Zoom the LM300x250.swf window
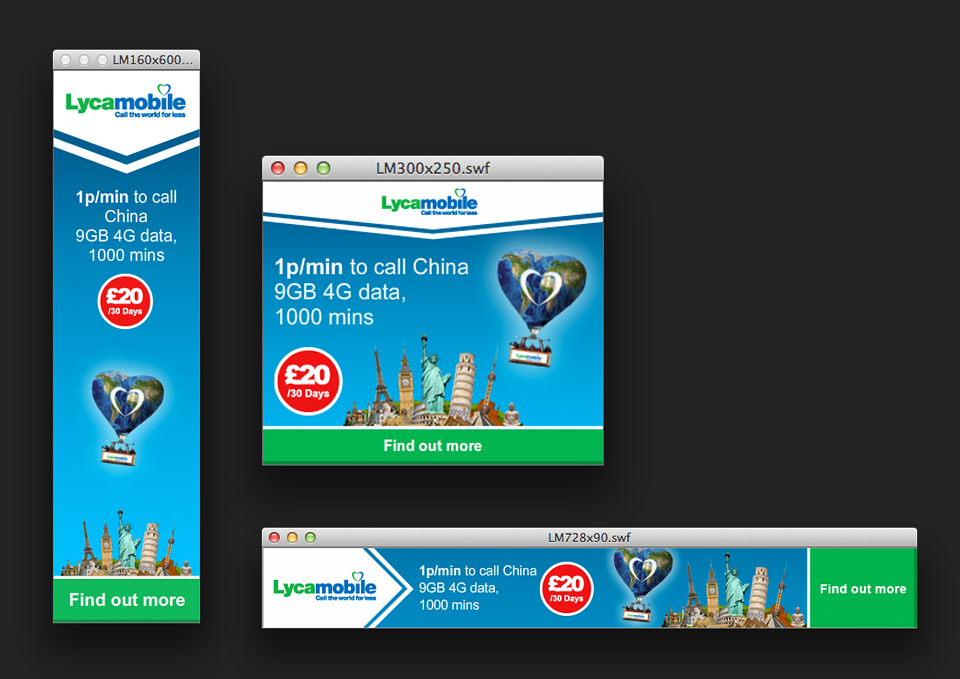 click(x=323, y=168)
